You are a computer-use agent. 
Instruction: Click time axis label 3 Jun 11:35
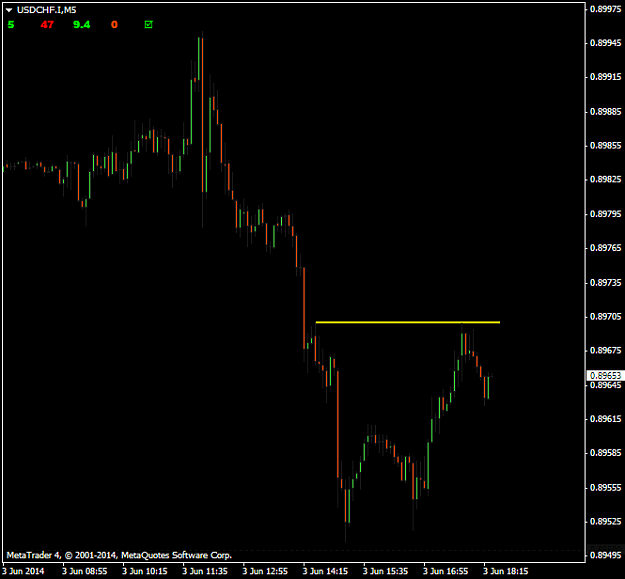[205, 571]
